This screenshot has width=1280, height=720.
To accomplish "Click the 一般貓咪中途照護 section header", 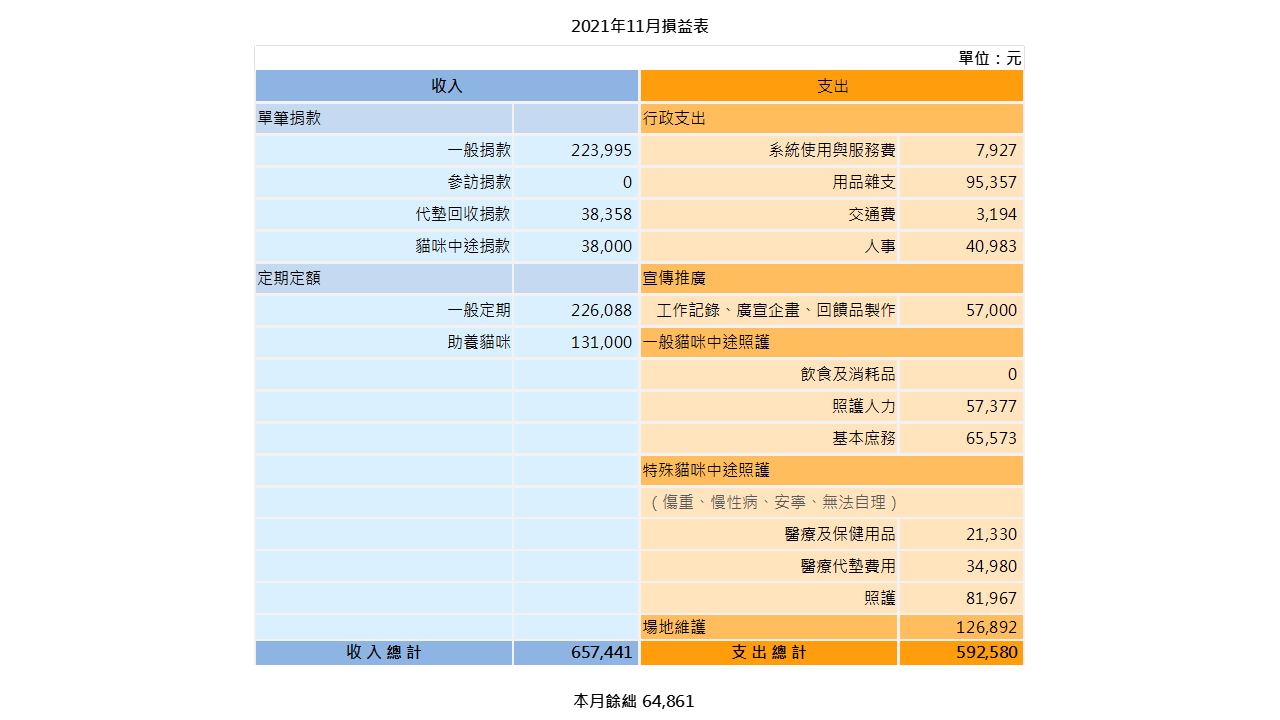I will pos(832,342).
